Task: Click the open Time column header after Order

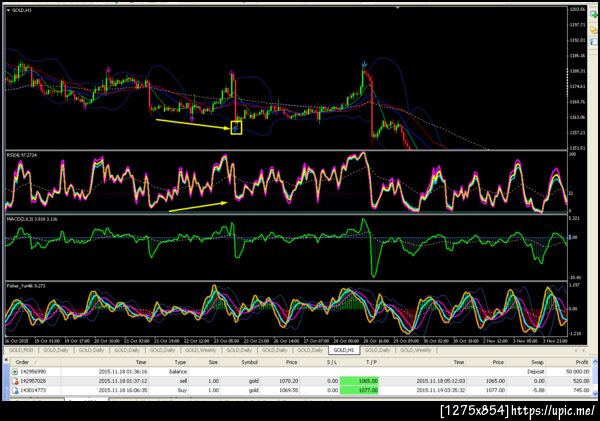Action: coord(141,362)
